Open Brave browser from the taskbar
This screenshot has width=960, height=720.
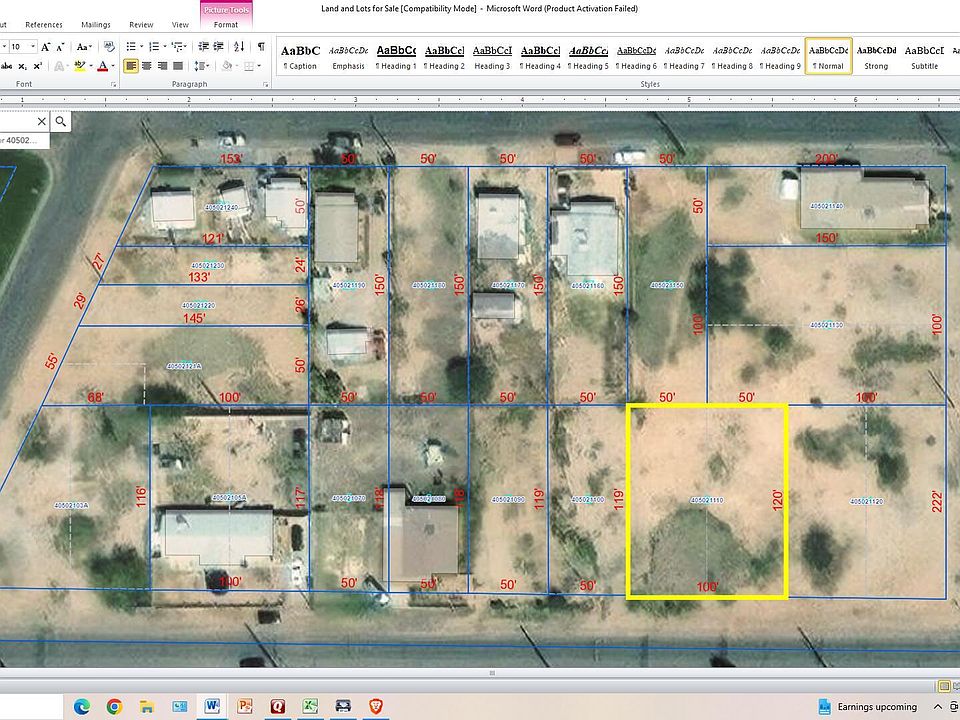(376, 707)
